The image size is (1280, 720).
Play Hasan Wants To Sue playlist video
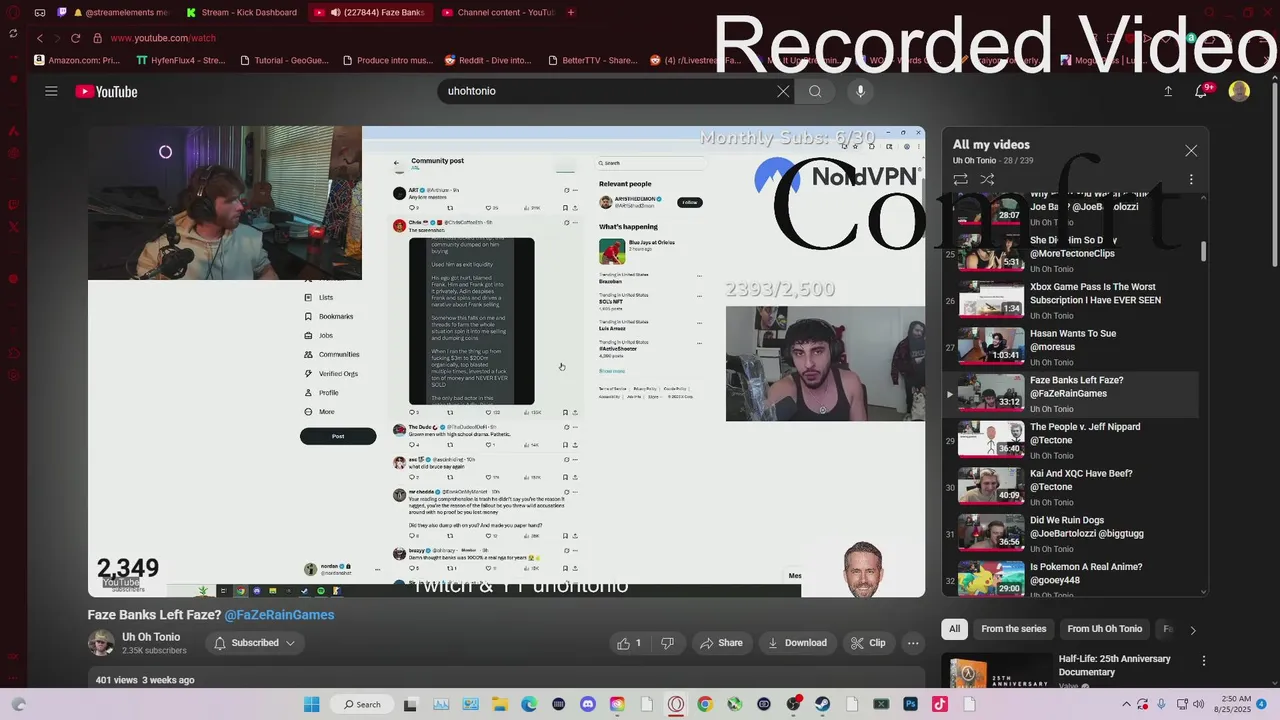(x=1070, y=347)
